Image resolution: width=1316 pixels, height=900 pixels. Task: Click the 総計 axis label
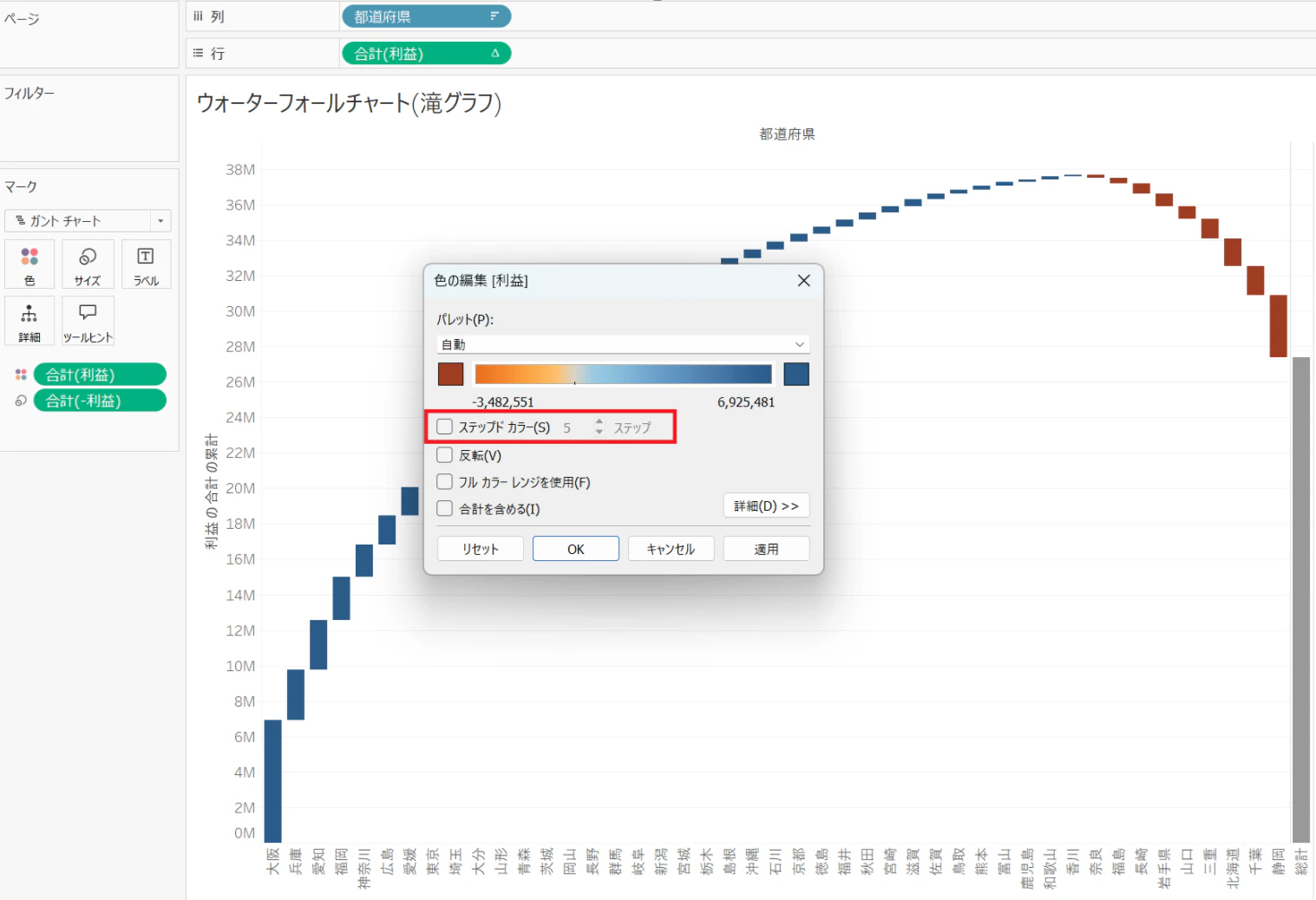coord(1301,861)
